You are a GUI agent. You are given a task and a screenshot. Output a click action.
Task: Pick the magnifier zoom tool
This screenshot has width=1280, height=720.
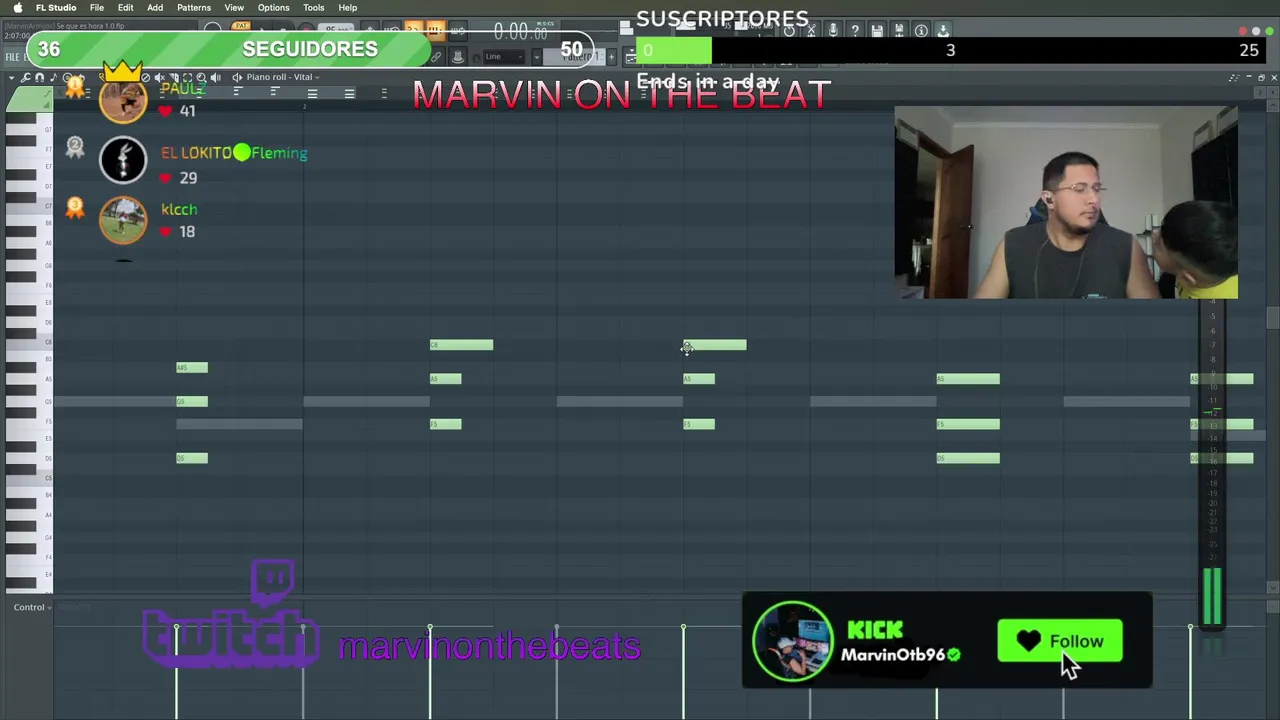pyautogui.click(x=201, y=77)
